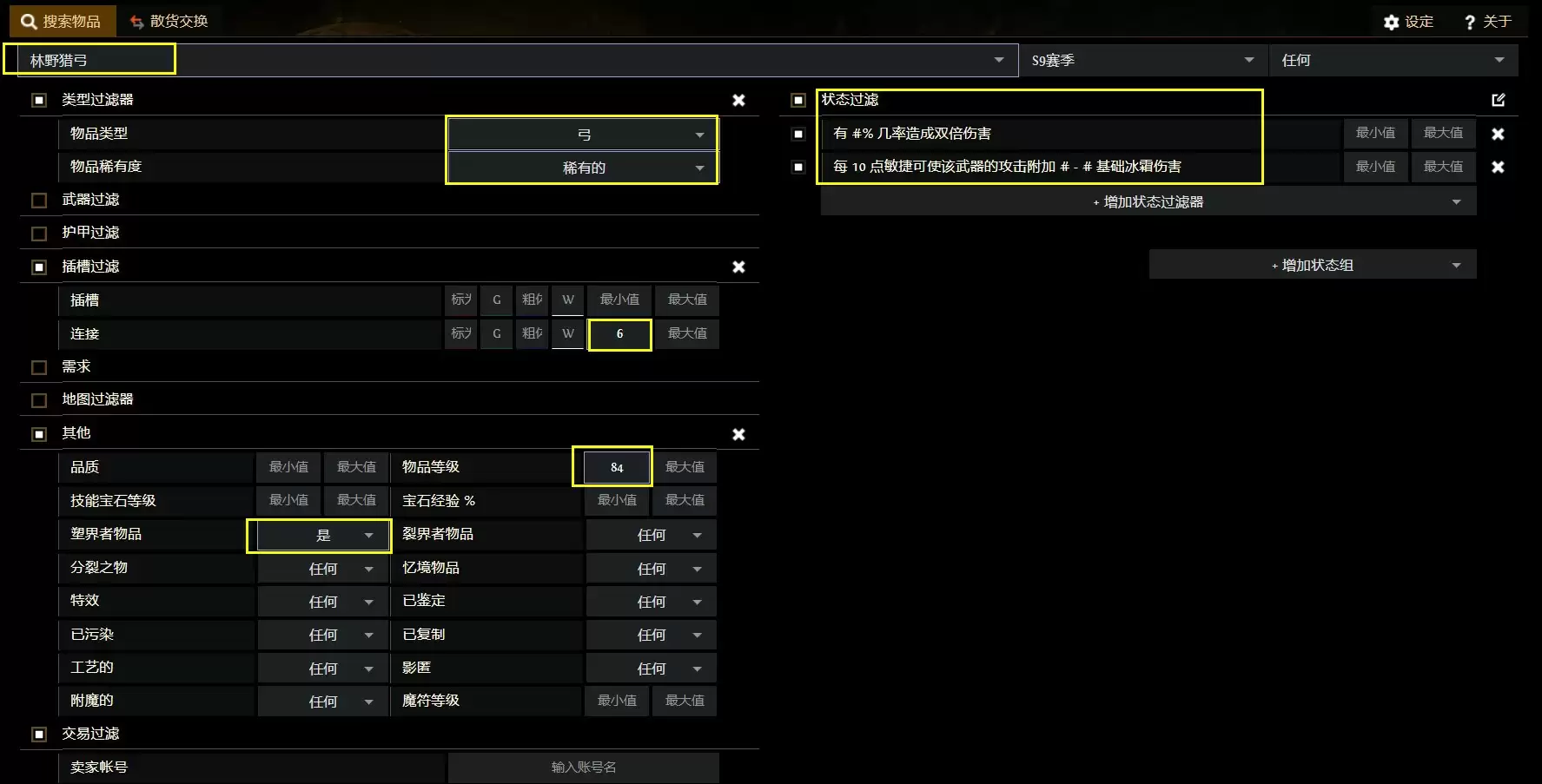Enable the 地图过滤器 checkbox
The width and height of the screenshot is (1542, 784).
click(39, 400)
